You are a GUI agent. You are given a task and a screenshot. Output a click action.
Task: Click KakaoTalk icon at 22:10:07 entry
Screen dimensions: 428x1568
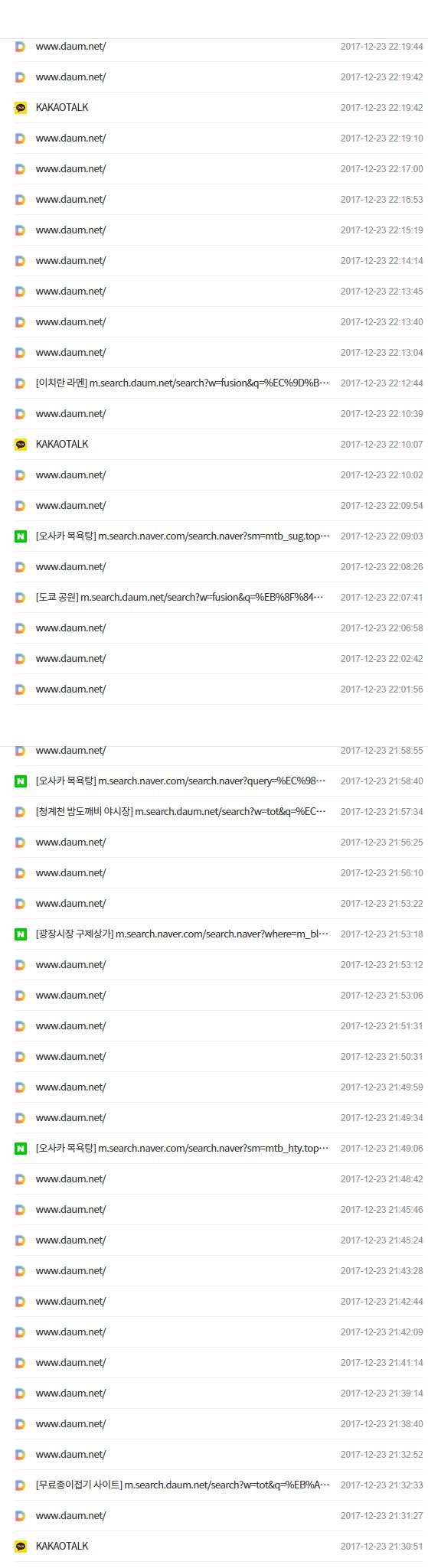21,445
